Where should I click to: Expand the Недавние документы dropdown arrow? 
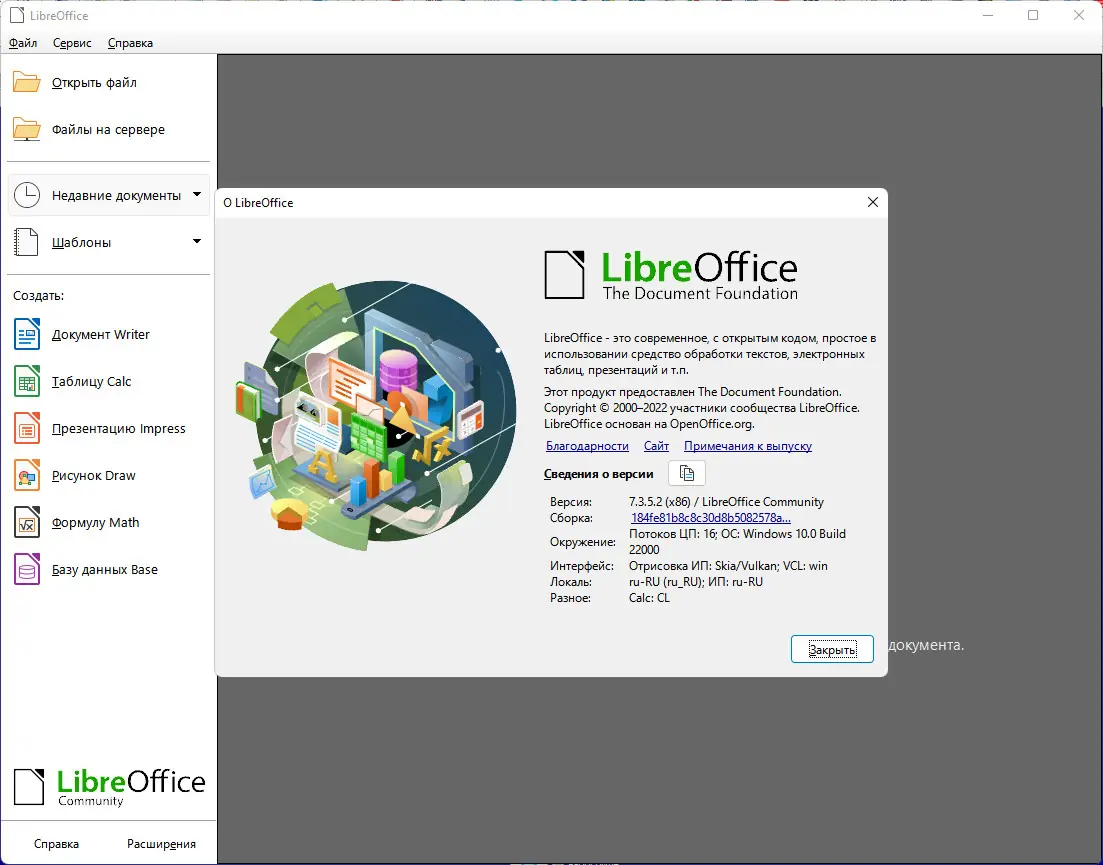tap(195, 194)
